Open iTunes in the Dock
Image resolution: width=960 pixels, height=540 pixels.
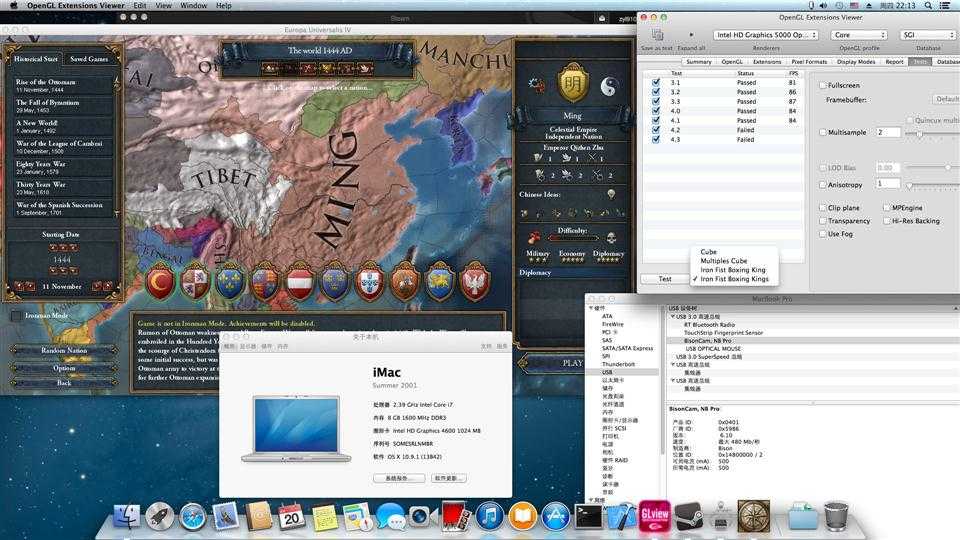[x=489, y=516]
